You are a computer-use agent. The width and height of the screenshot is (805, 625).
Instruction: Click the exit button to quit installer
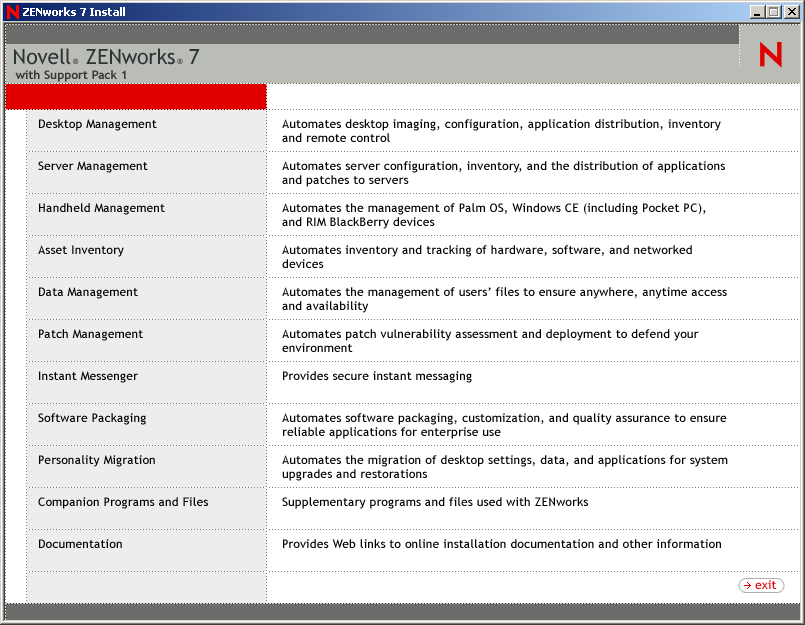(x=760, y=585)
